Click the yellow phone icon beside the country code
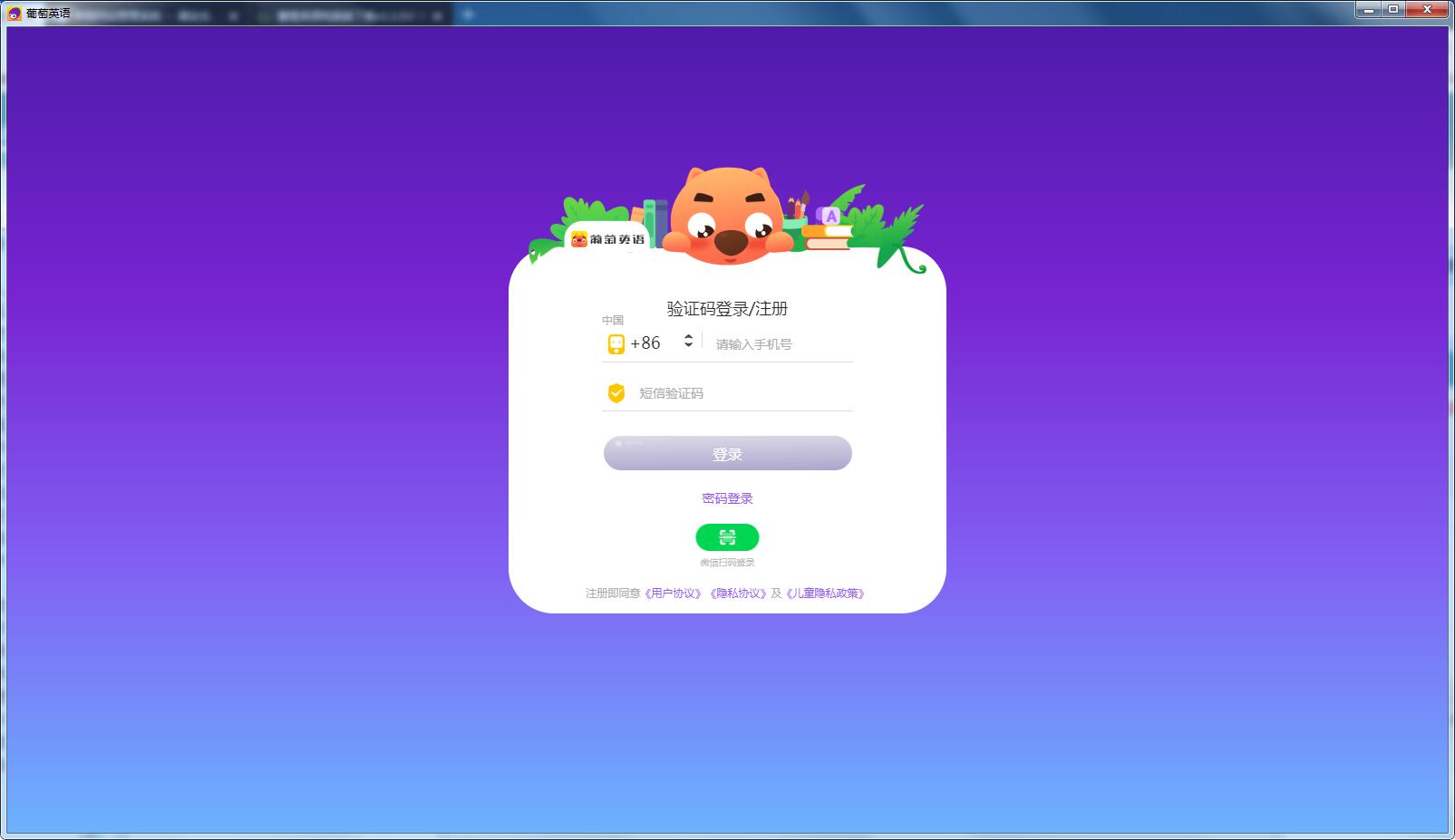Viewport: 1455px width, 840px height. click(x=616, y=343)
